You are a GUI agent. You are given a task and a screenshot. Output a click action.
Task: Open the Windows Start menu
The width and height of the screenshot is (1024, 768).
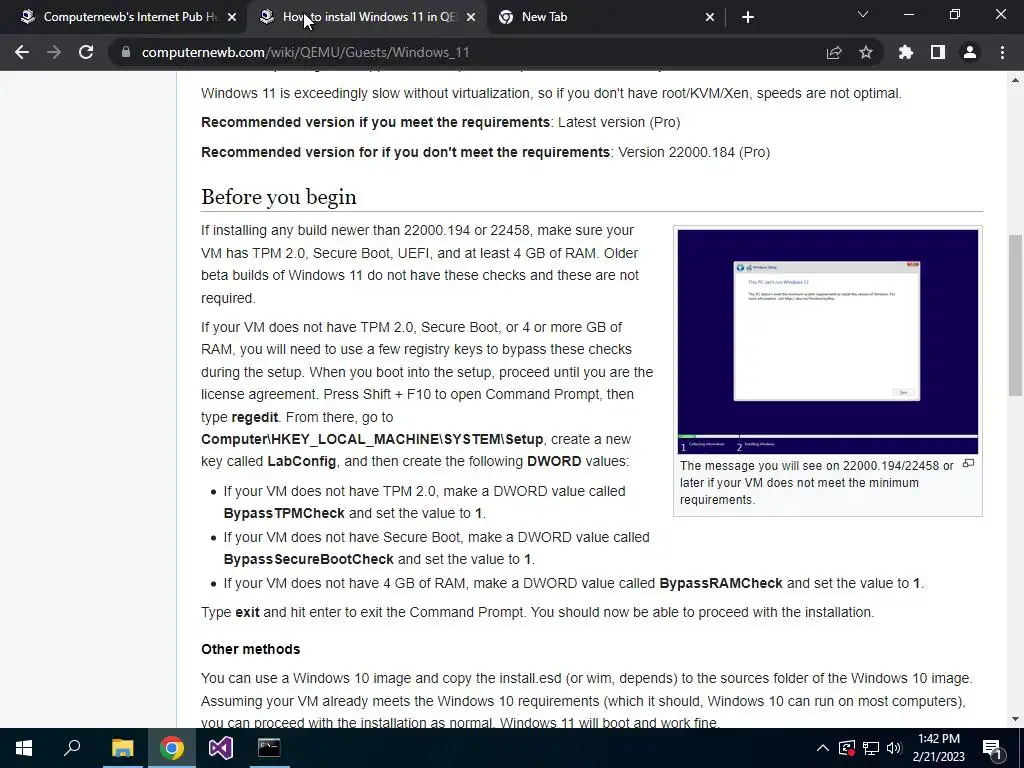(x=24, y=748)
